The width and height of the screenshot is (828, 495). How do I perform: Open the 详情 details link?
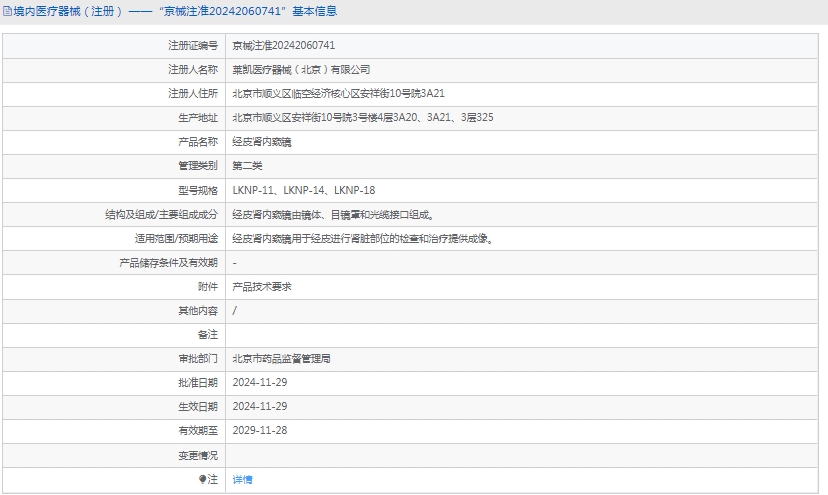click(x=243, y=480)
